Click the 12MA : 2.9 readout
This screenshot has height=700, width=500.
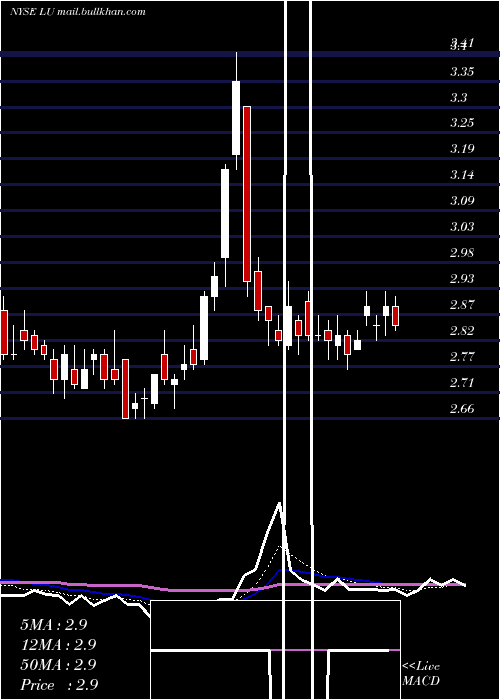point(58,645)
